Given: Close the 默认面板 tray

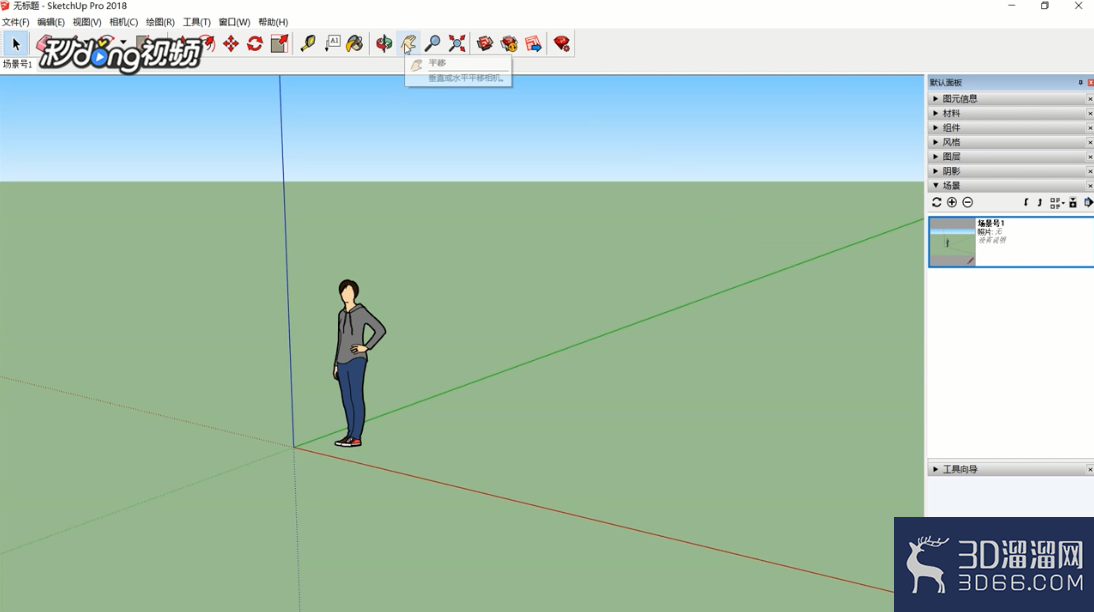Looking at the screenshot, I should (x=1091, y=82).
